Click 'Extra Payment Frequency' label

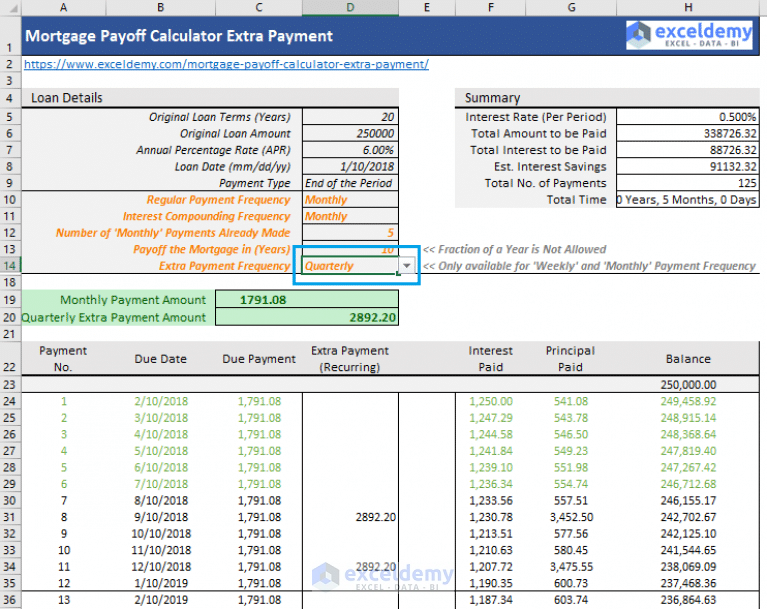(x=225, y=266)
